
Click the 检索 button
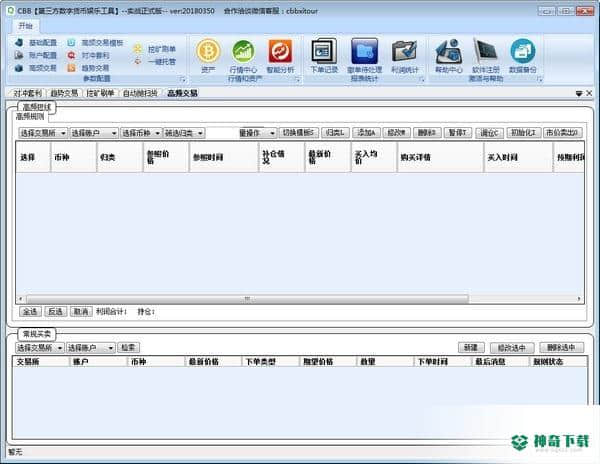[128, 348]
